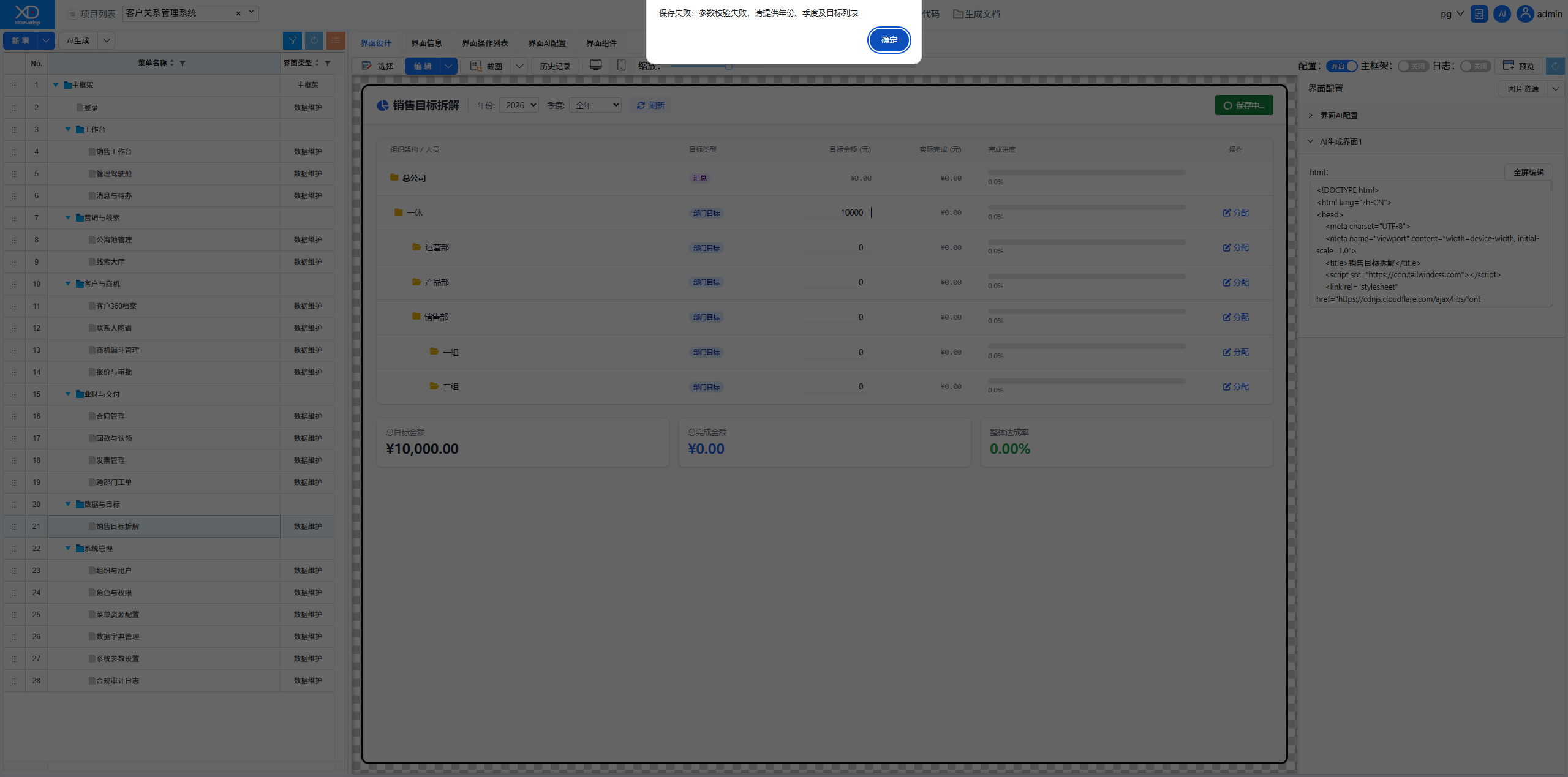Sort by 菜单名称 column arrows
Image resolution: width=1568 pixels, height=777 pixels.
[x=172, y=63]
